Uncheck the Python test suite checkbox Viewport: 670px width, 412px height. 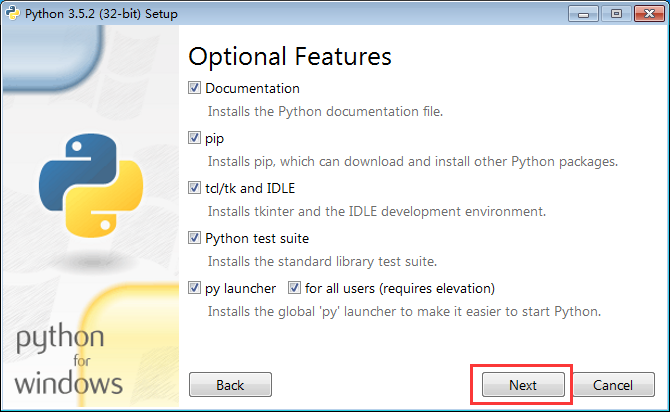click(x=194, y=238)
